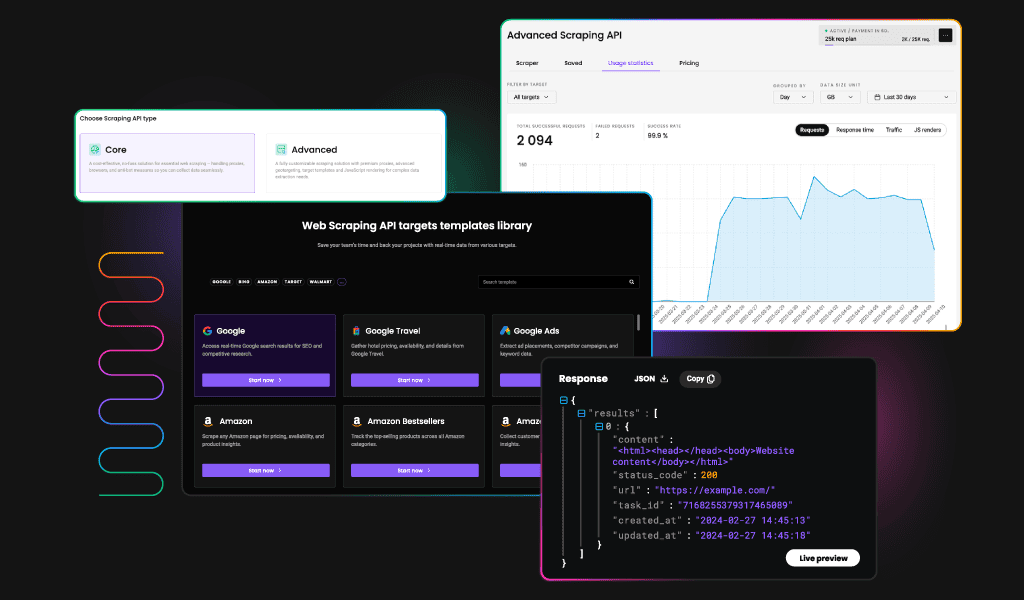The image size is (1024, 600).
Task: Open the All targets filter dropdown
Action: [x=532, y=97]
